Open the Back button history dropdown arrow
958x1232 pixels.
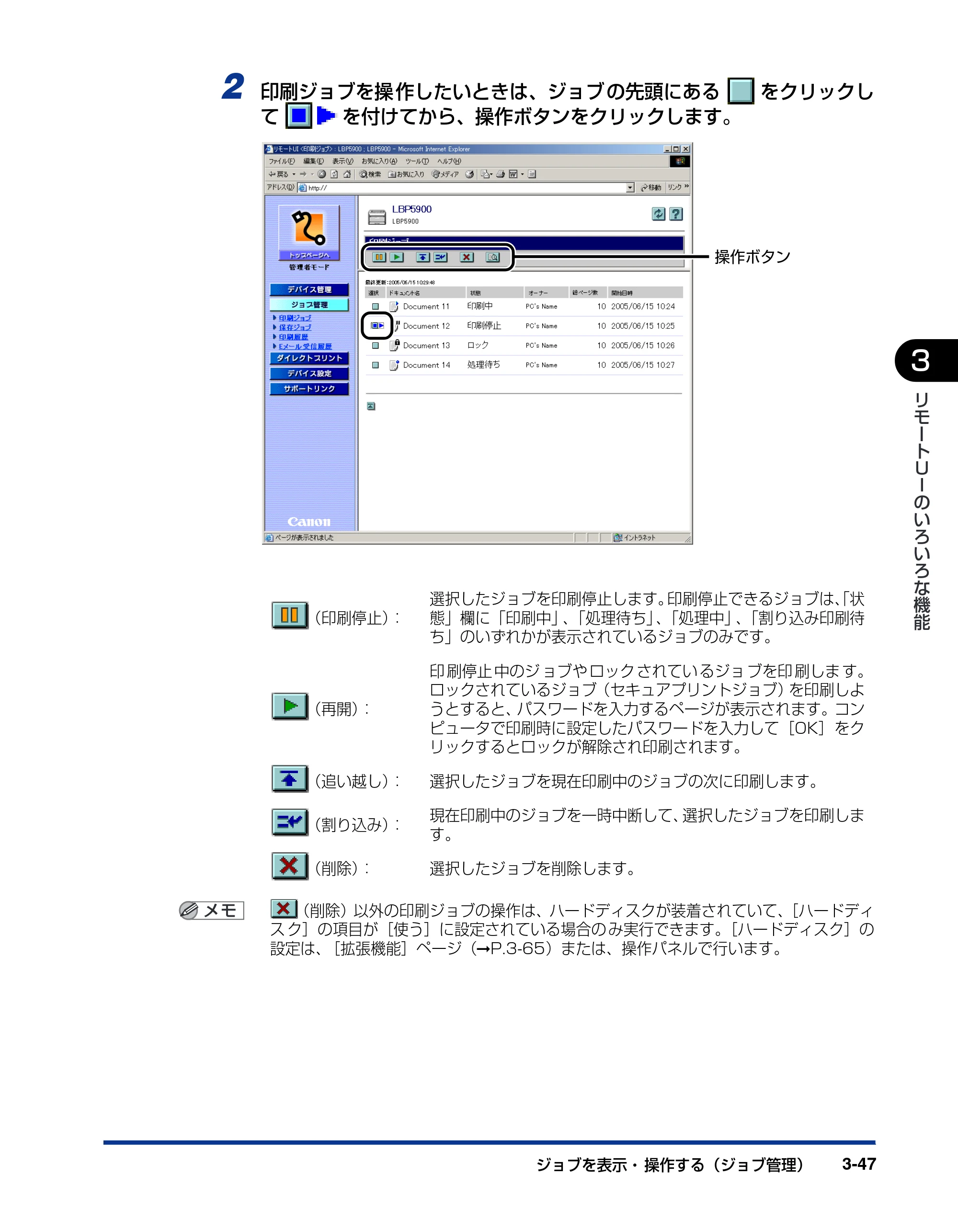(294, 174)
